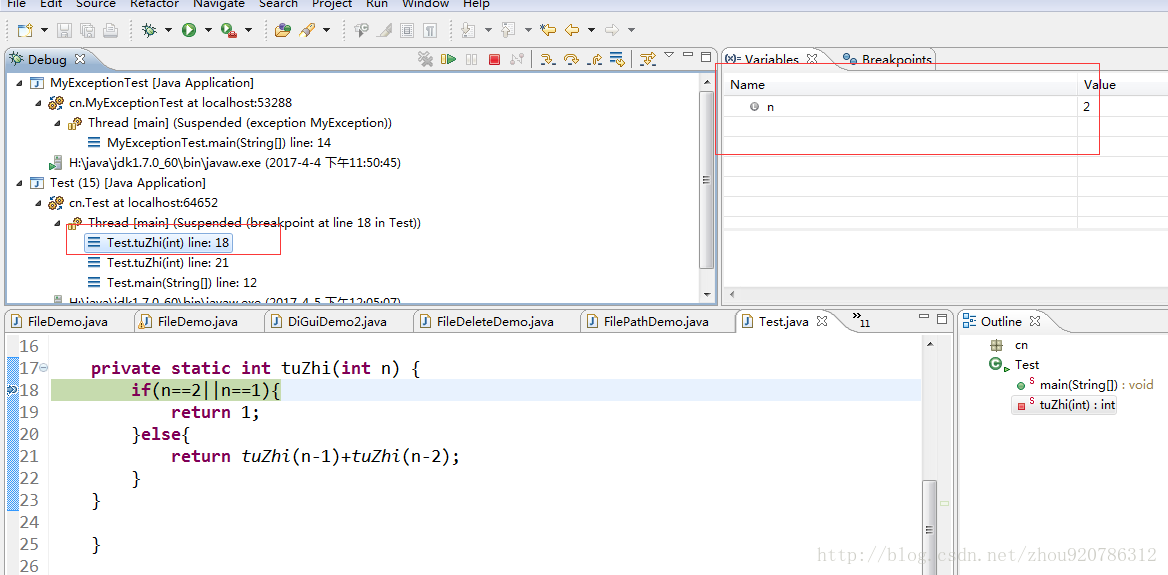Click the Open Type icon
This screenshot has height=575, width=1168.
tap(282, 31)
